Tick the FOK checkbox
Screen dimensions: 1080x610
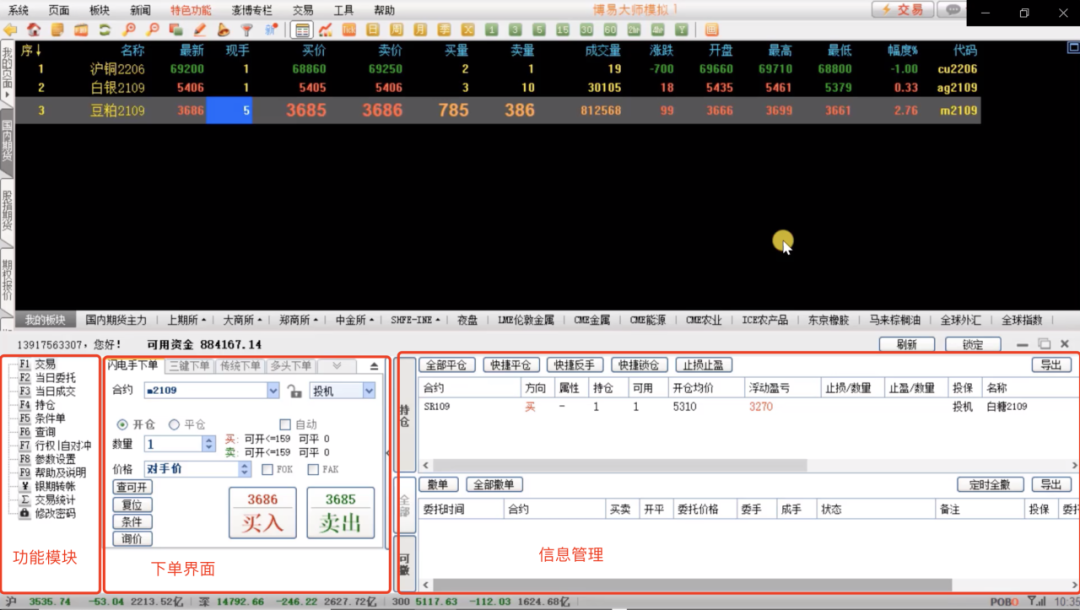267,469
